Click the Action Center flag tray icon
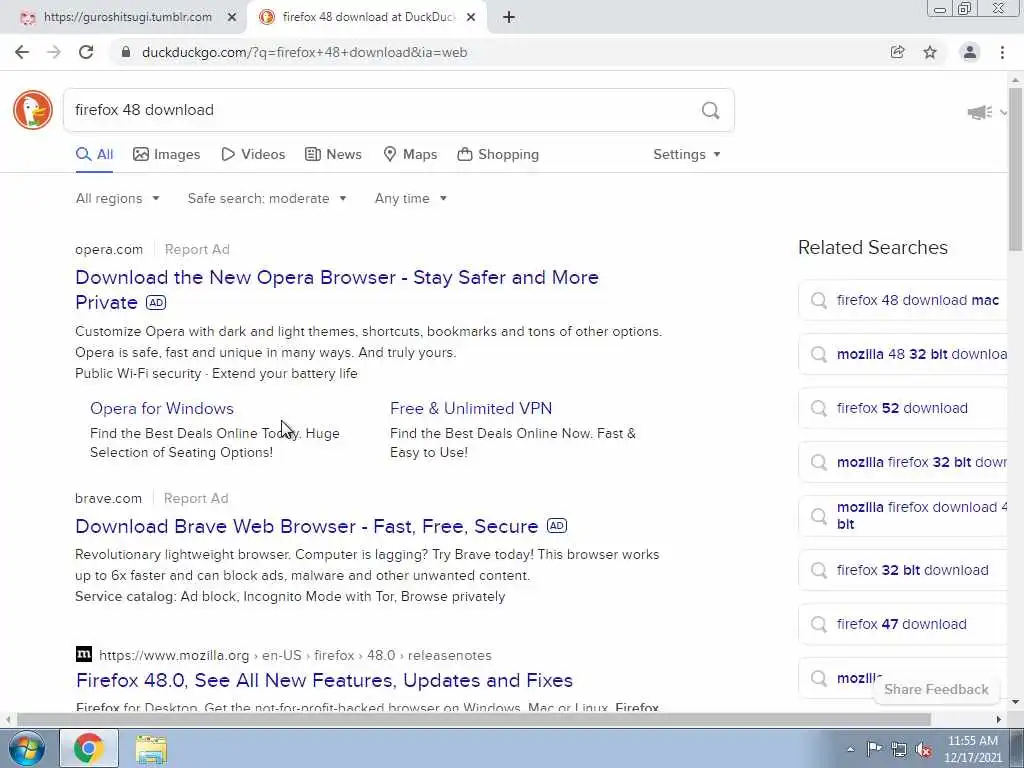 [874, 749]
